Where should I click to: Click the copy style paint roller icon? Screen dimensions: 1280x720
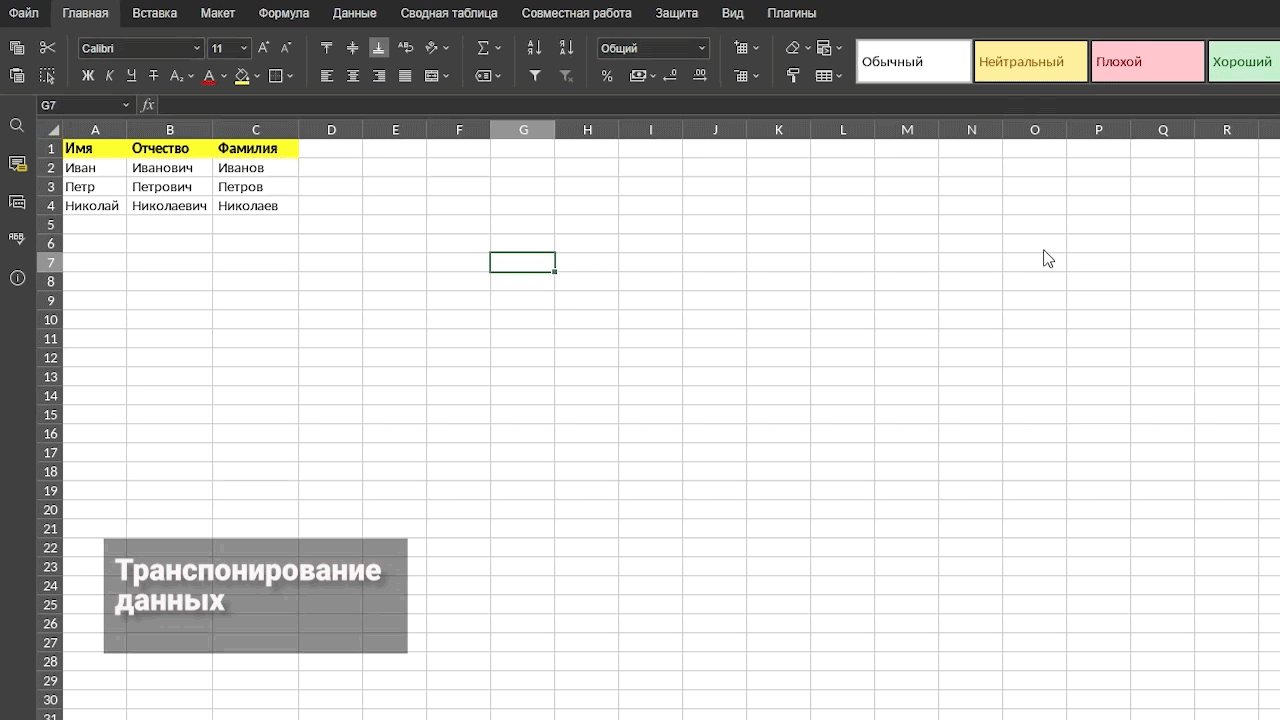pyautogui.click(x=793, y=76)
